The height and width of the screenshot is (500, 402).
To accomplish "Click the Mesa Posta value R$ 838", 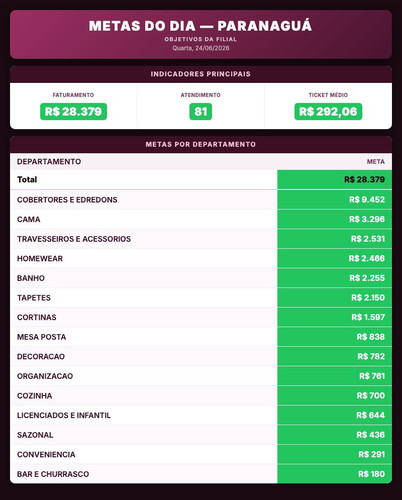I will pos(371,337).
